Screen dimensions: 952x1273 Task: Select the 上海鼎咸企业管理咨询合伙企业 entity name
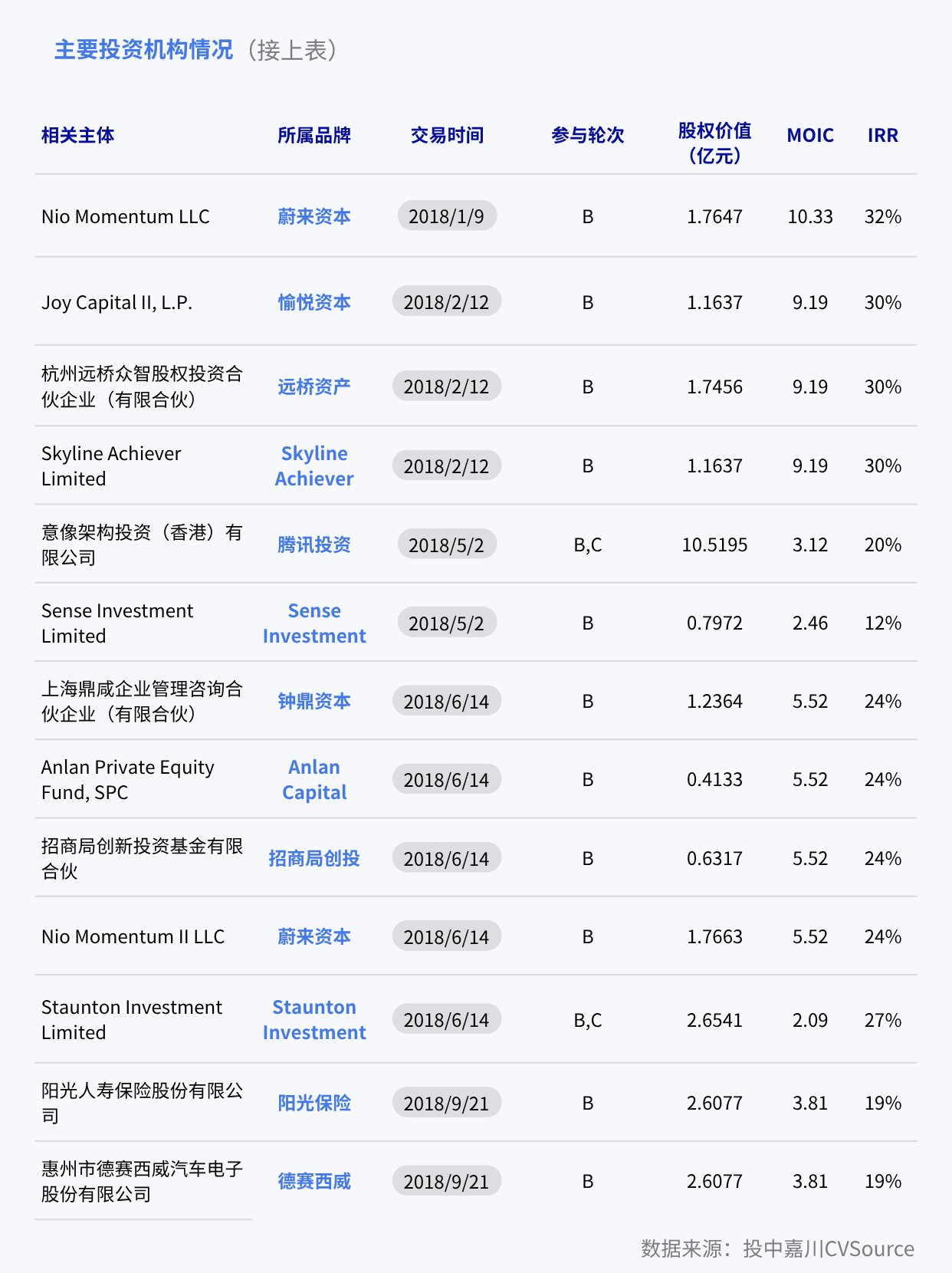pos(142,701)
